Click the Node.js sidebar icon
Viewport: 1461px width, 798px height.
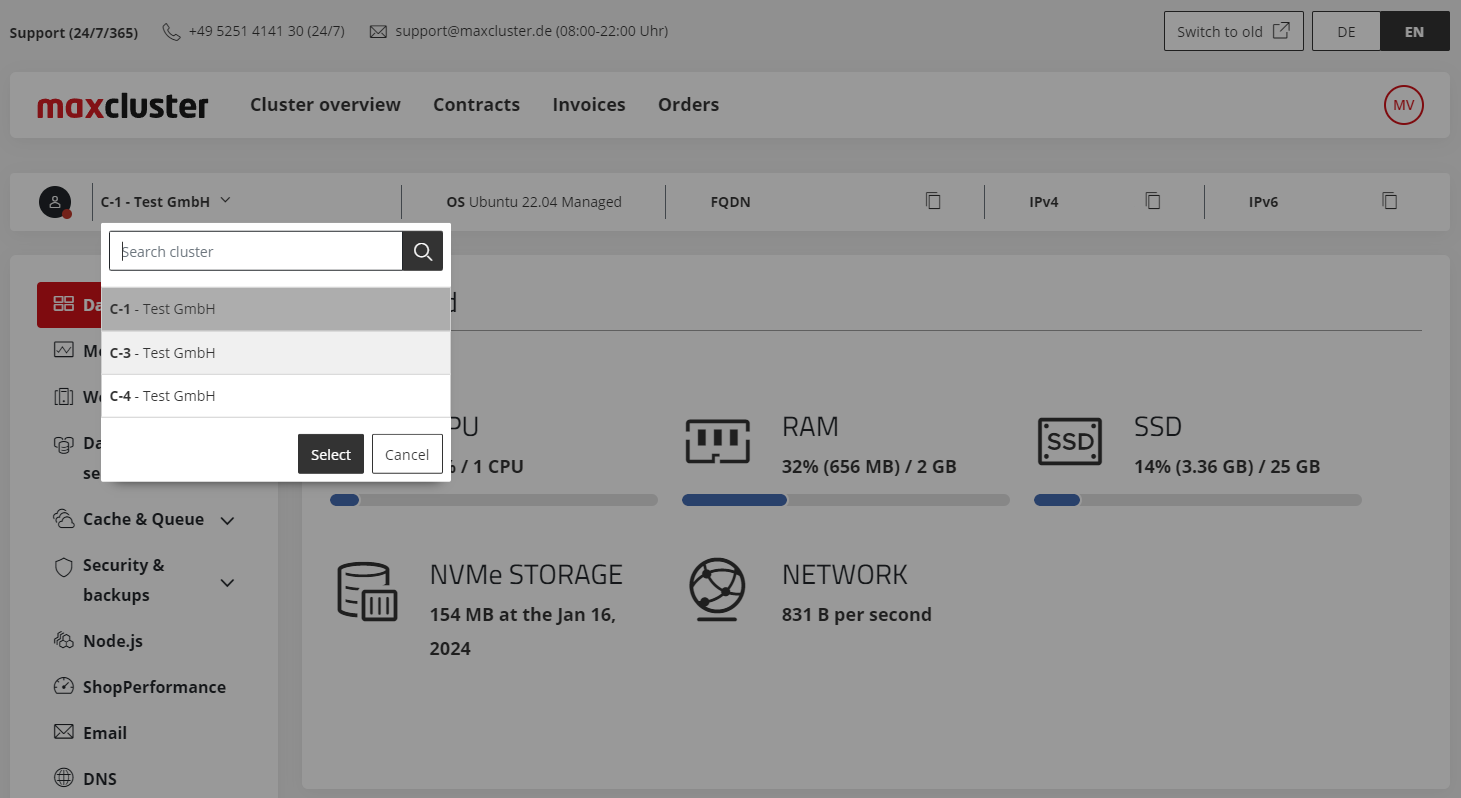point(64,641)
